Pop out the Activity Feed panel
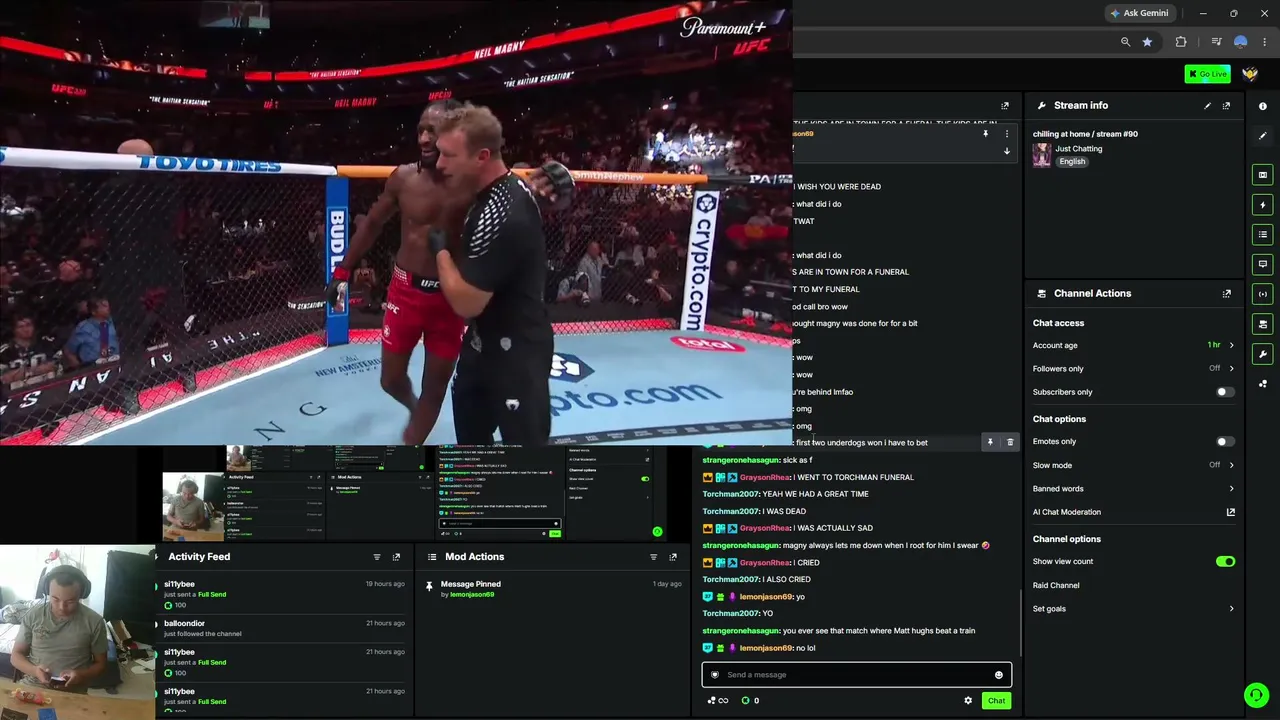 point(396,557)
